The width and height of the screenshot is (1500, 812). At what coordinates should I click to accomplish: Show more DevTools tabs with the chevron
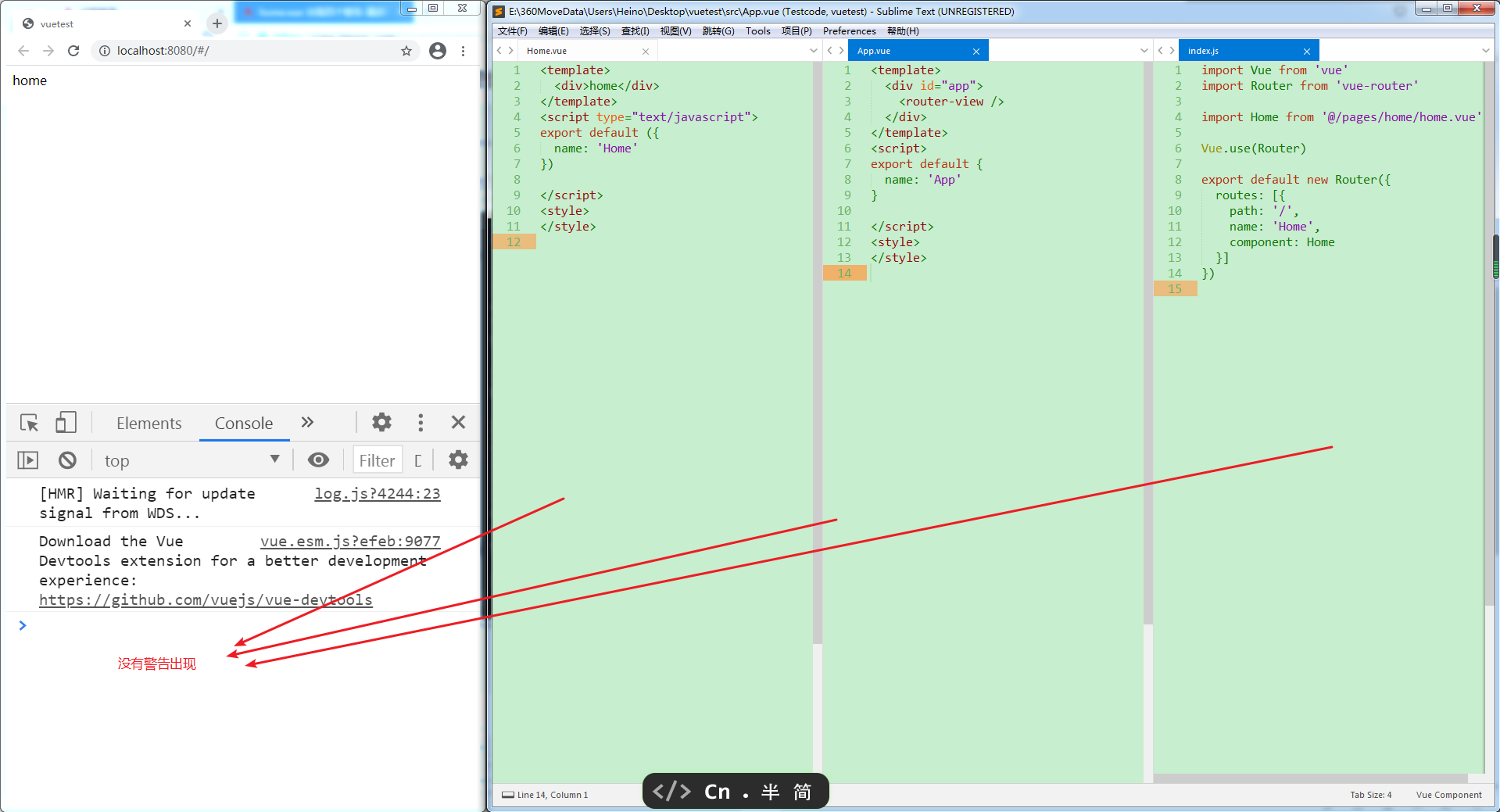pyautogui.click(x=307, y=423)
